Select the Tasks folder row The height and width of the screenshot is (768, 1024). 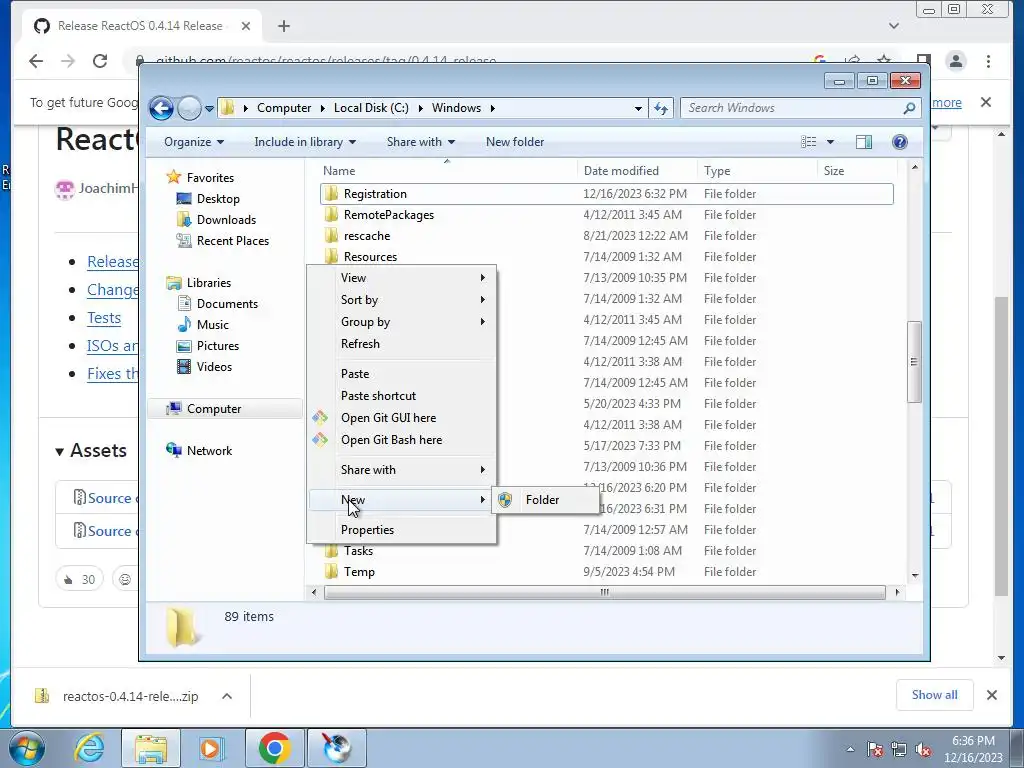coord(607,551)
